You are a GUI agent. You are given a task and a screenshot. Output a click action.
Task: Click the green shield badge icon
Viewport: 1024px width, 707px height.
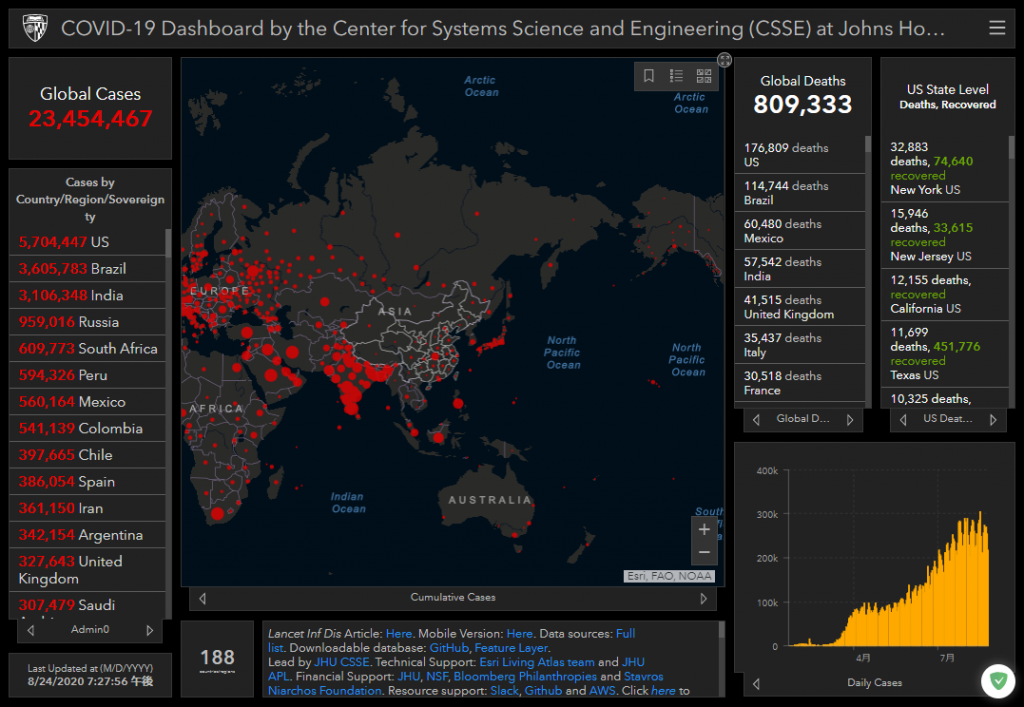click(x=997, y=680)
